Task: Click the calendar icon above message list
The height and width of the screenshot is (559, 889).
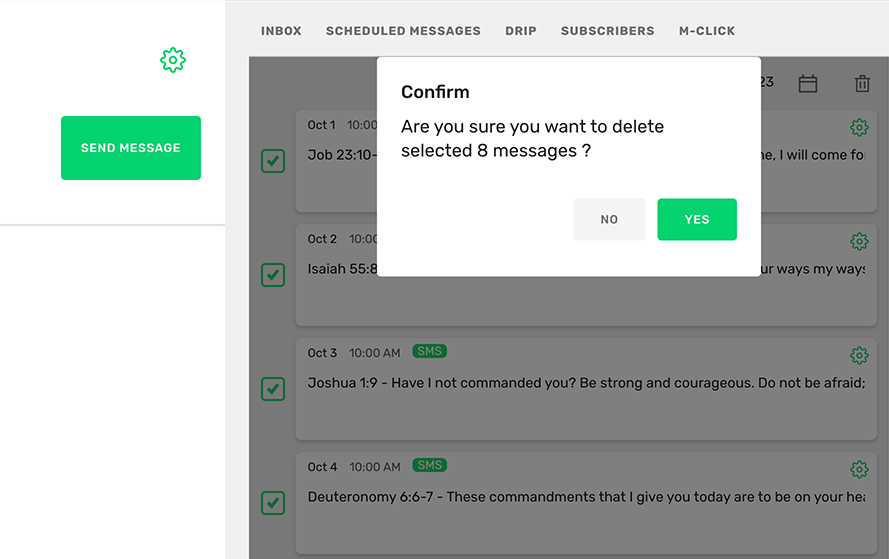Action: (808, 84)
